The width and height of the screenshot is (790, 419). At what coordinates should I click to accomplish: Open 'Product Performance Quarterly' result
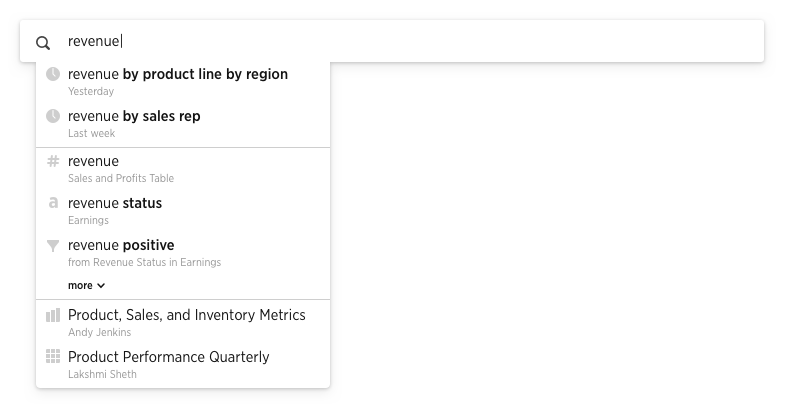183,365
